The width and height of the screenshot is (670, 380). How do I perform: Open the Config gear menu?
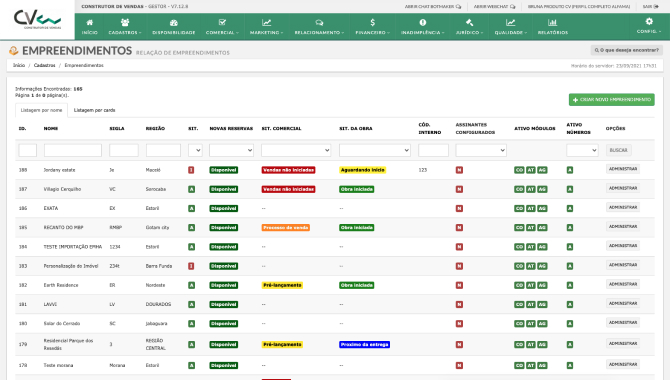click(649, 26)
